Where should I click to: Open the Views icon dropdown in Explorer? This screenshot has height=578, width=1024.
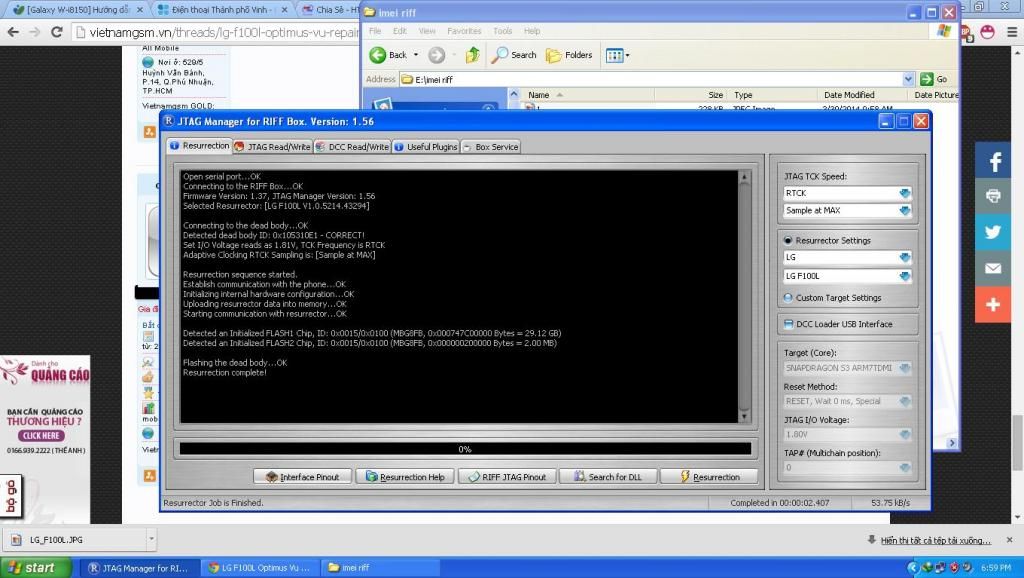point(617,56)
